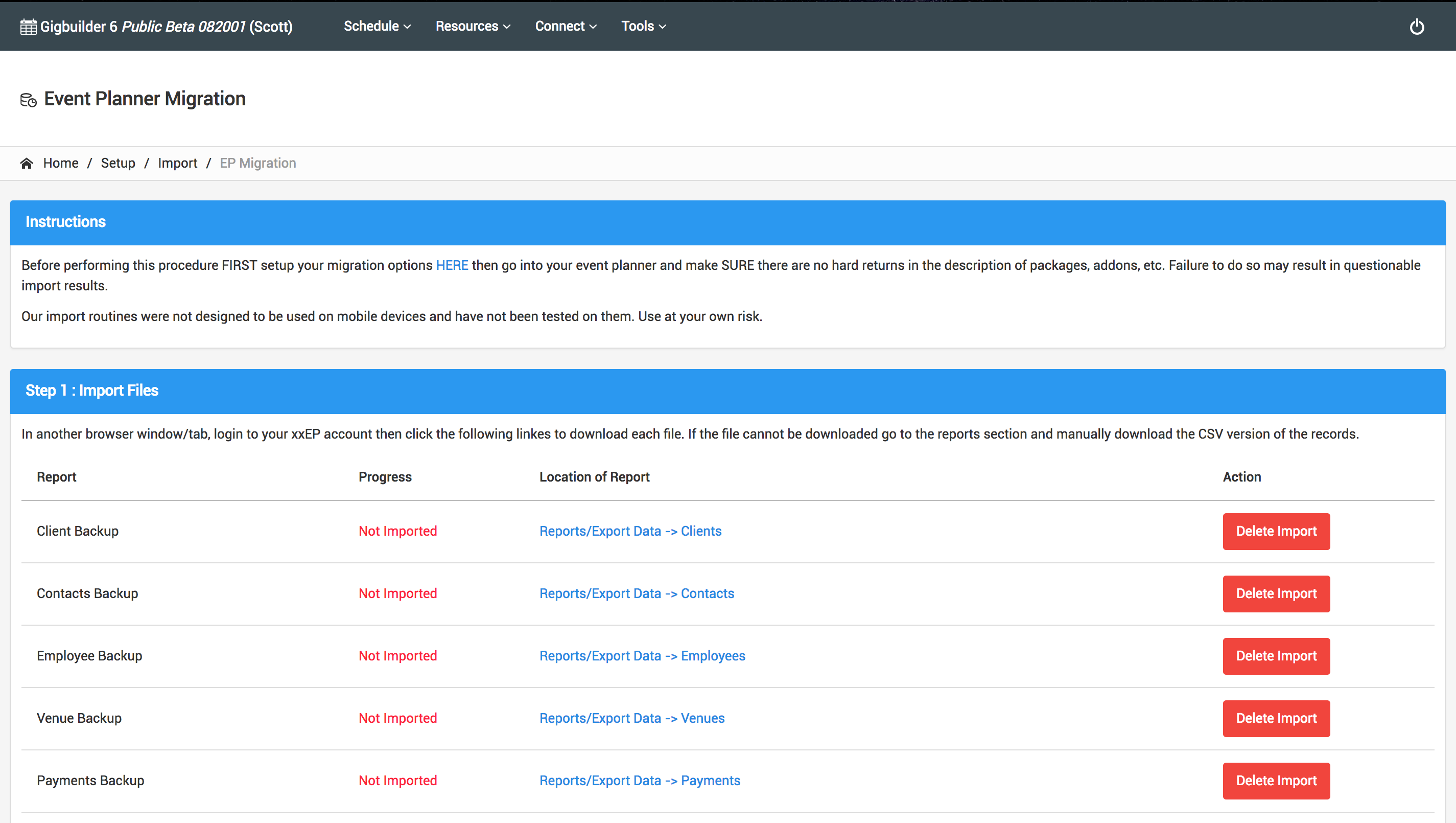Open the Resources dropdown menu

pos(473,26)
